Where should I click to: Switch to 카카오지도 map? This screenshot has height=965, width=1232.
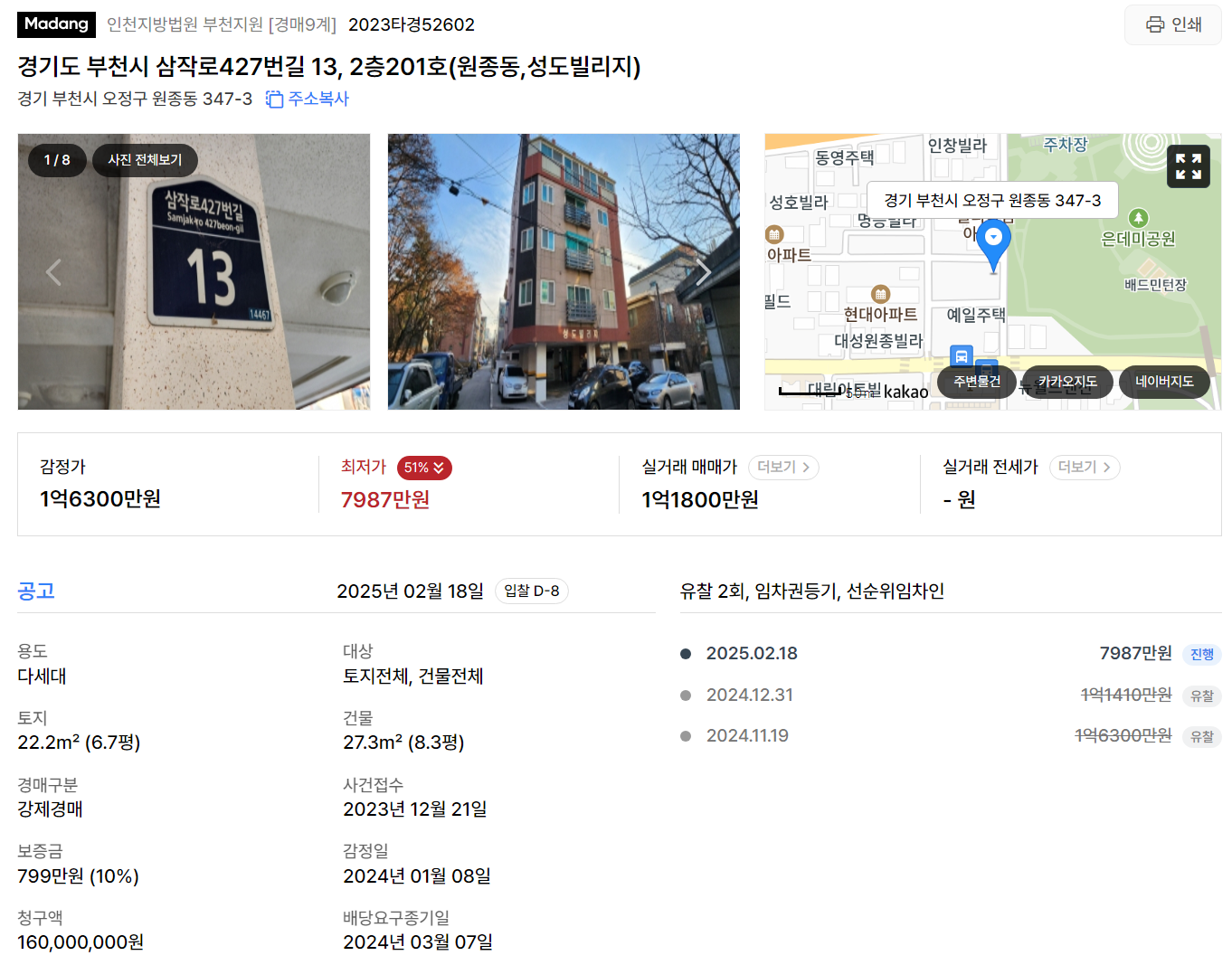coord(1067,382)
